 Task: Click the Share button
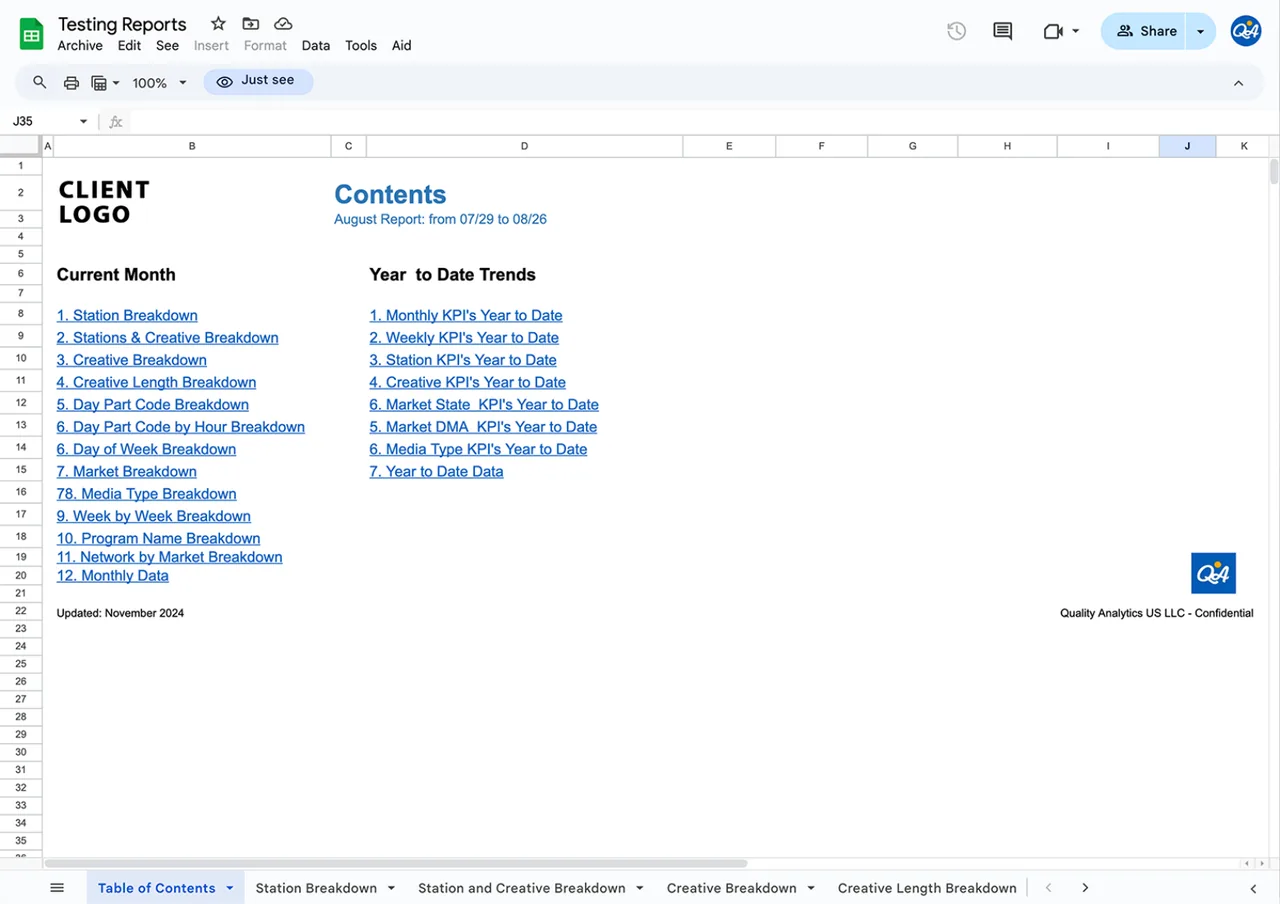(1146, 31)
